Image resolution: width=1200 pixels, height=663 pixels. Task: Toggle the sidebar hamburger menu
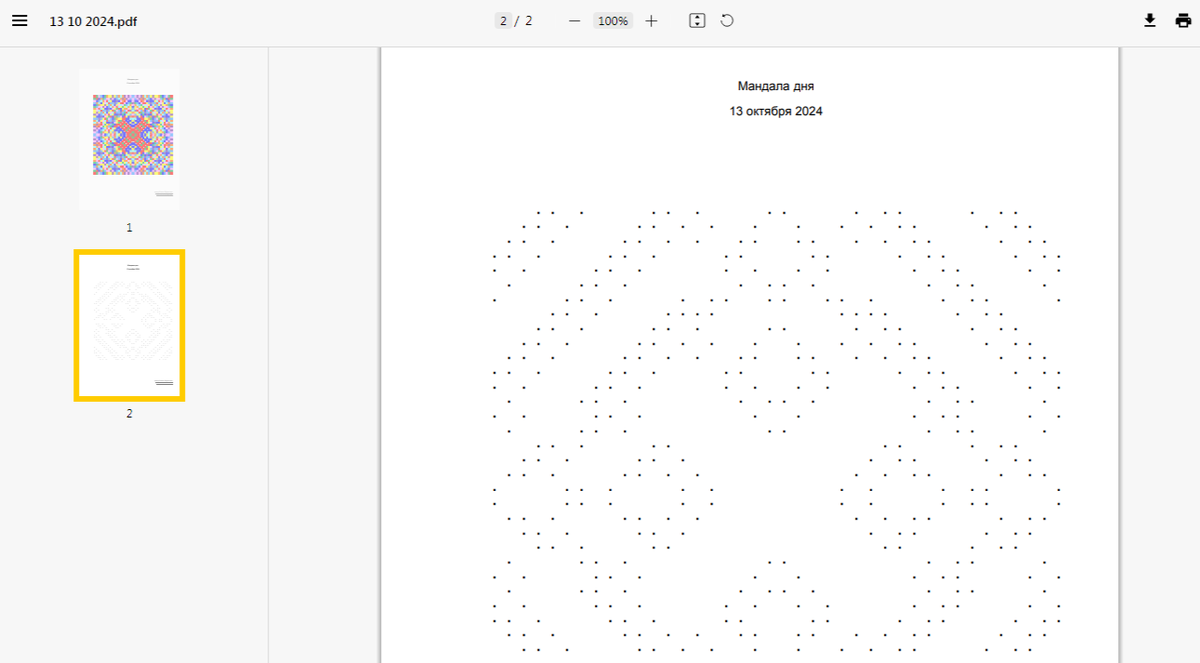20,21
